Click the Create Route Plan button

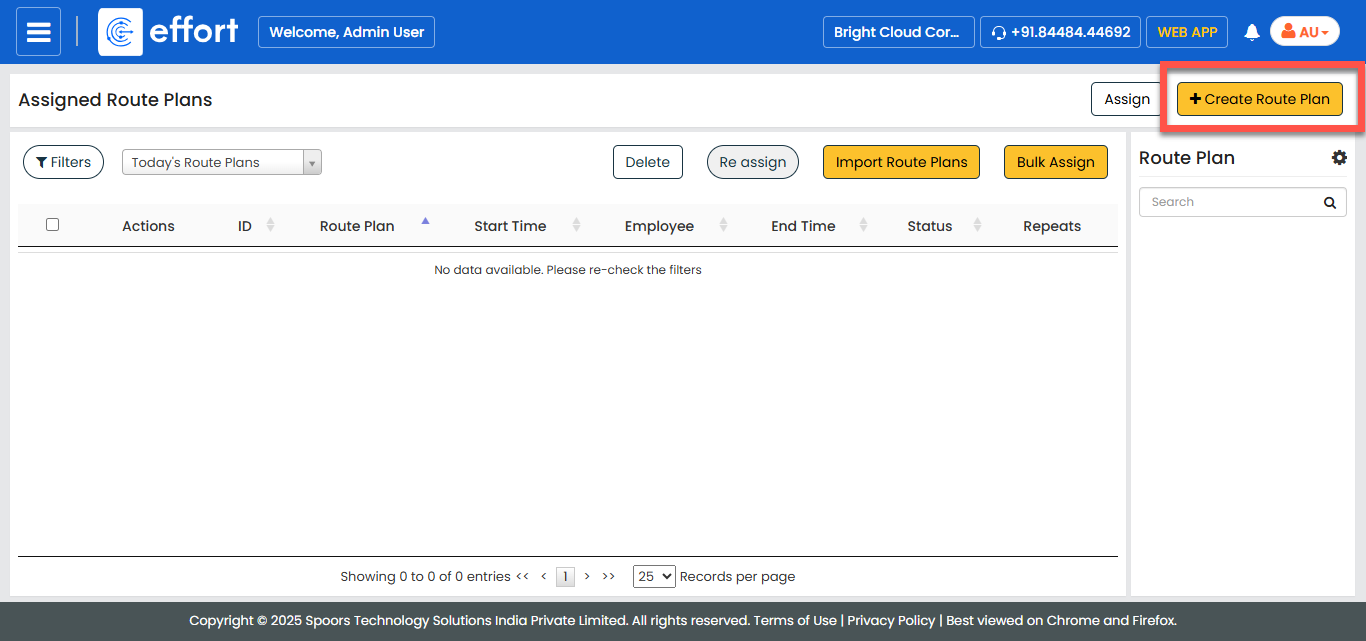click(x=1259, y=99)
